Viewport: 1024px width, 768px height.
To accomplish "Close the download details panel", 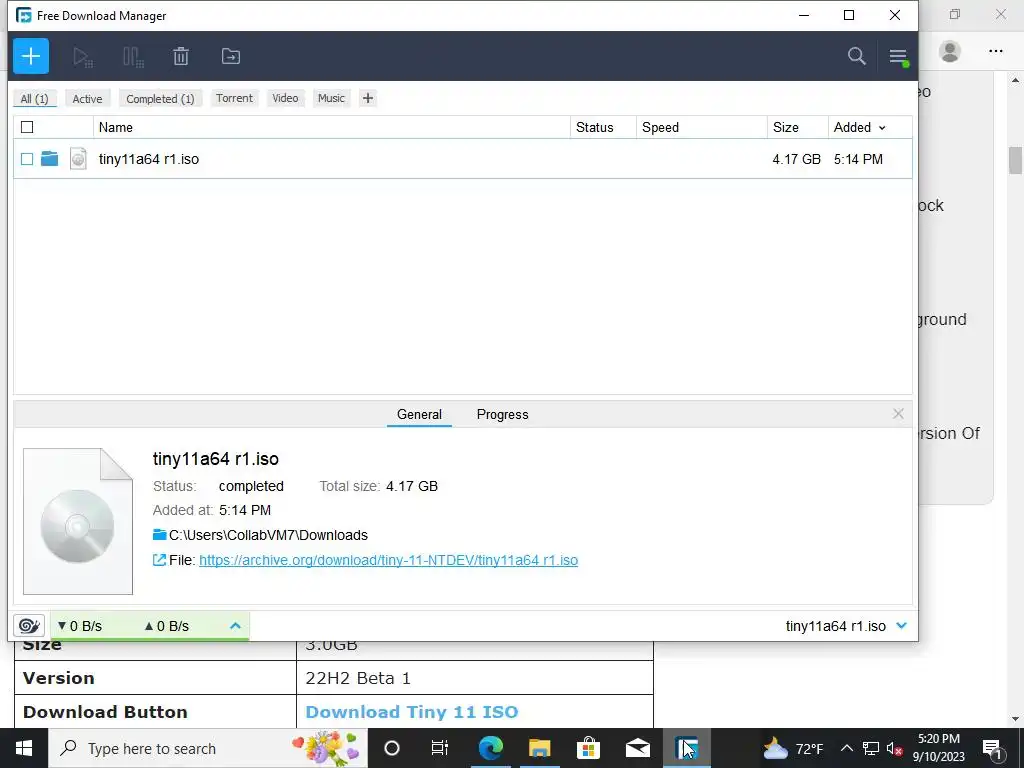I will tap(899, 413).
